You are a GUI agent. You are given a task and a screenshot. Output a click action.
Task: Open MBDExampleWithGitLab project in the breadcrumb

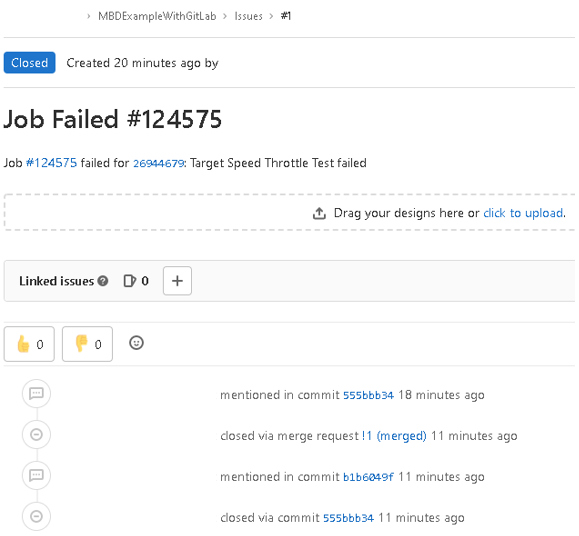point(157,16)
